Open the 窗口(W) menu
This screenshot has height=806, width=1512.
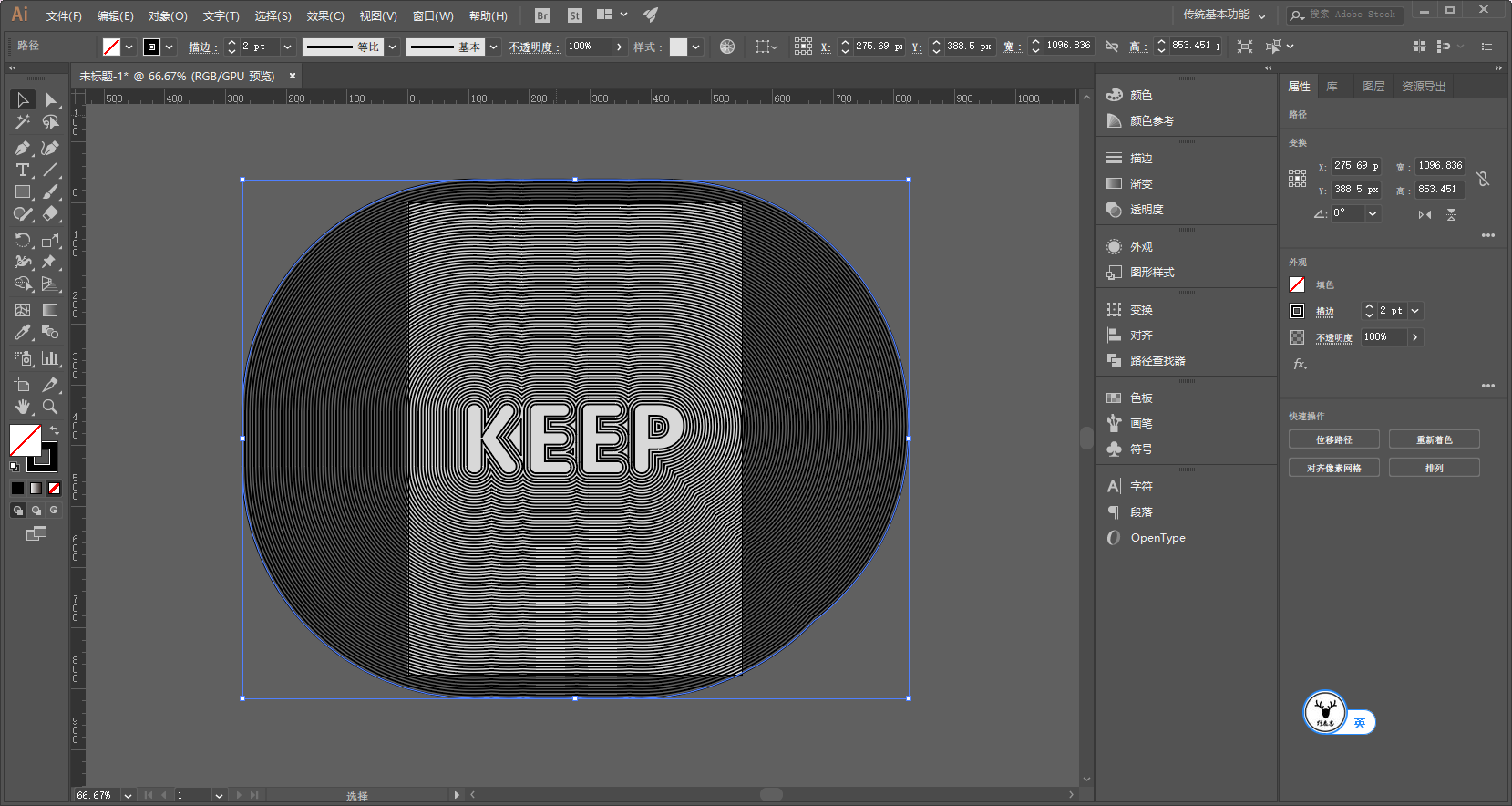pos(433,15)
